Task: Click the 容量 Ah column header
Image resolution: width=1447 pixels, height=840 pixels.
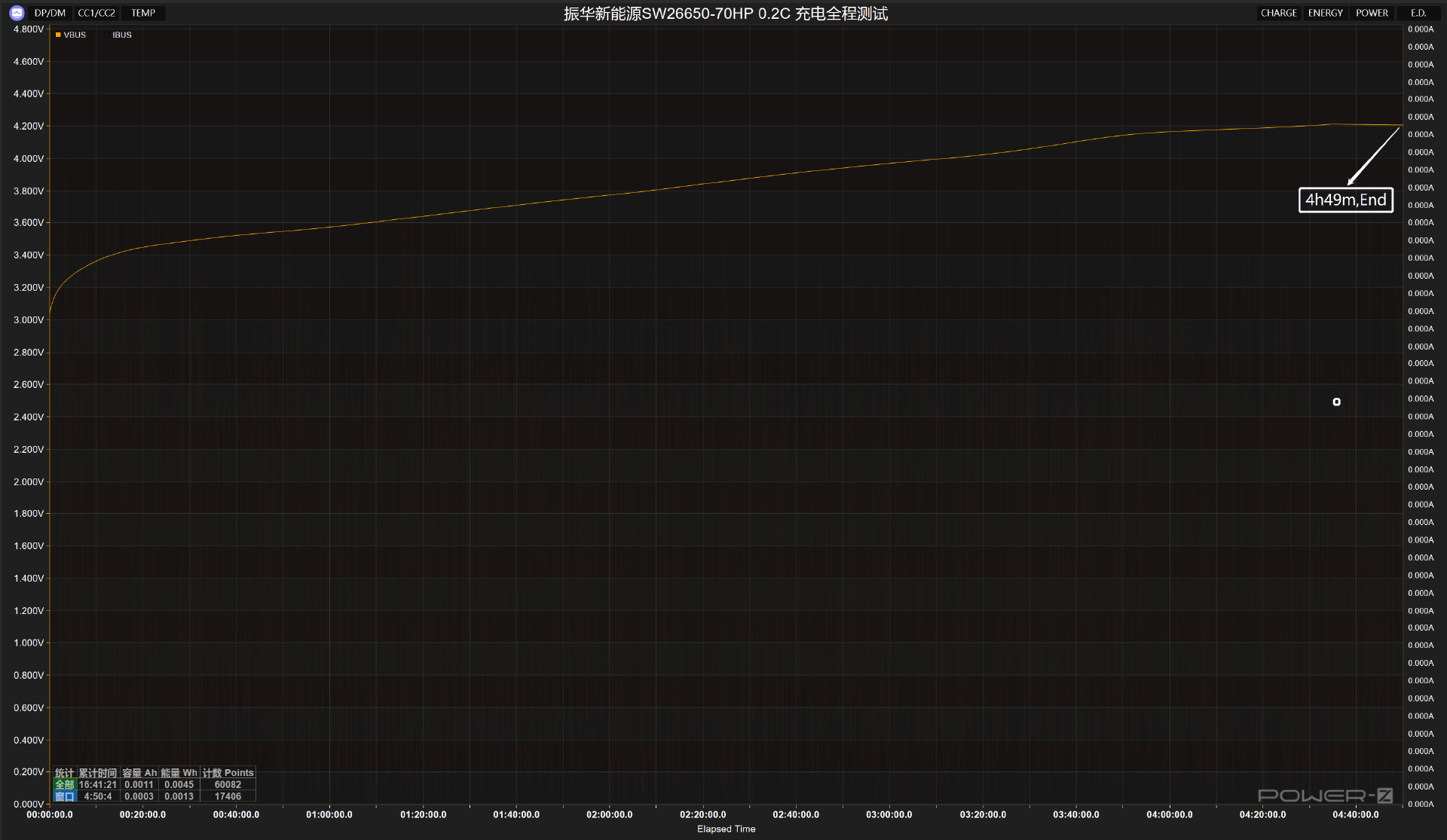Action: coord(139,773)
